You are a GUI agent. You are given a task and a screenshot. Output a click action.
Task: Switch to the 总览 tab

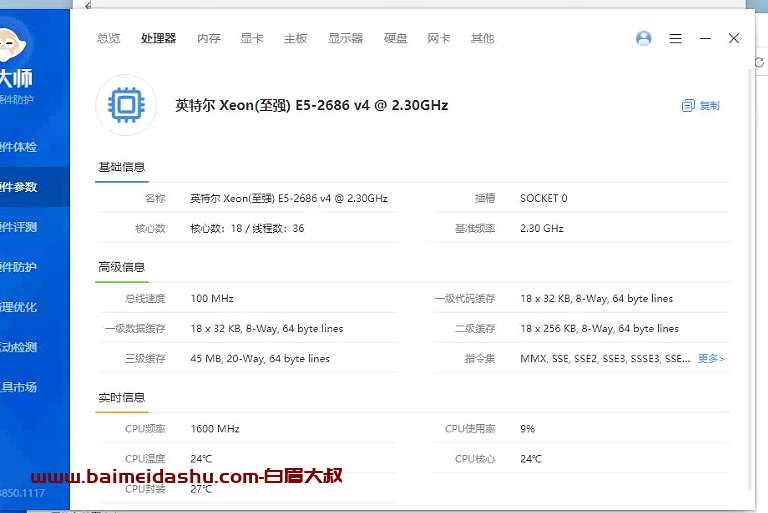pyautogui.click(x=108, y=38)
